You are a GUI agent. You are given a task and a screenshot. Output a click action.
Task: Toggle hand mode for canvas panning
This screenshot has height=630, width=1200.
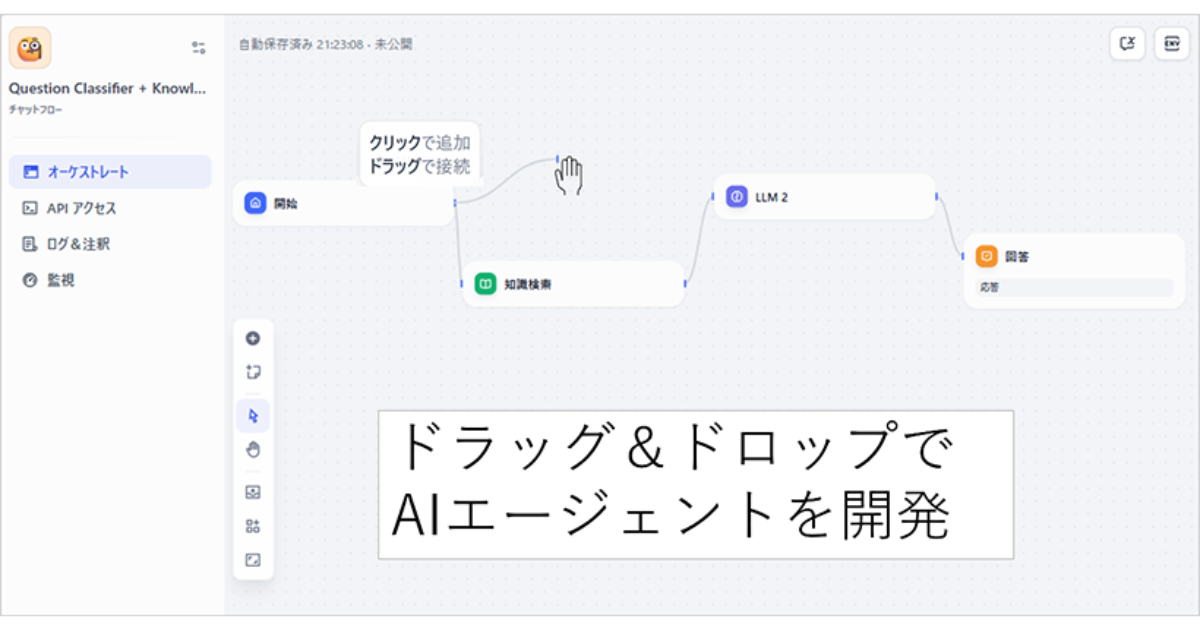[253, 449]
